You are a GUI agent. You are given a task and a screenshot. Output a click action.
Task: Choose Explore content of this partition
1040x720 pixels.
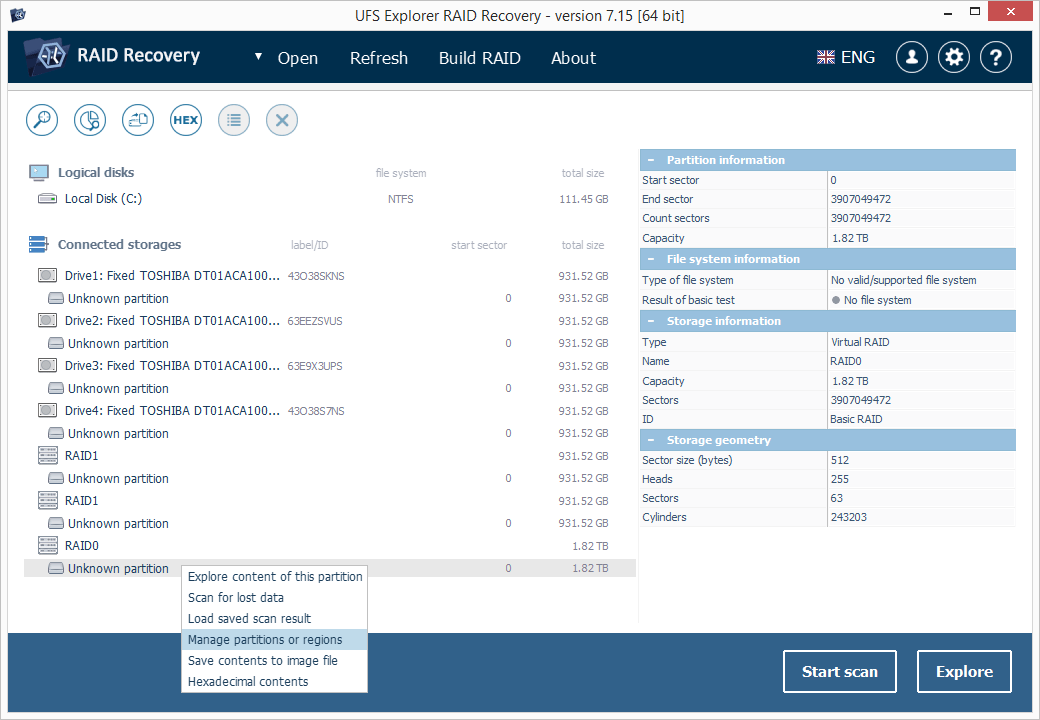click(x=275, y=576)
